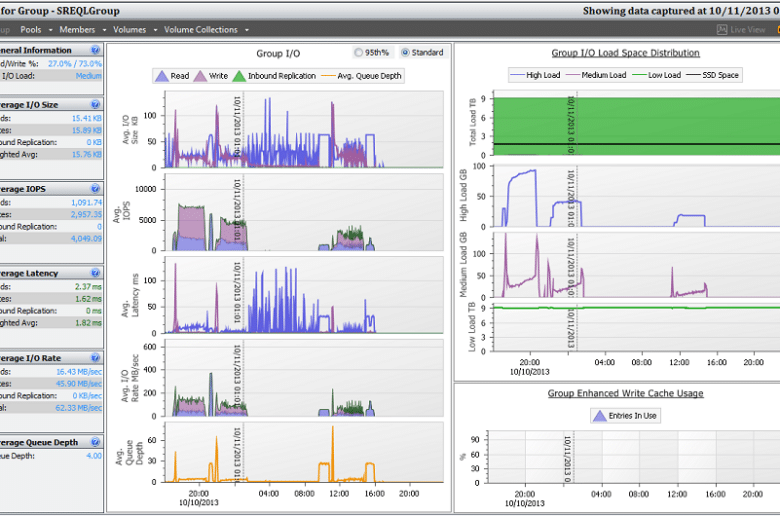
Task: Click the Avg. IOPS chart
Action: pyautogui.click(x=303, y=212)
